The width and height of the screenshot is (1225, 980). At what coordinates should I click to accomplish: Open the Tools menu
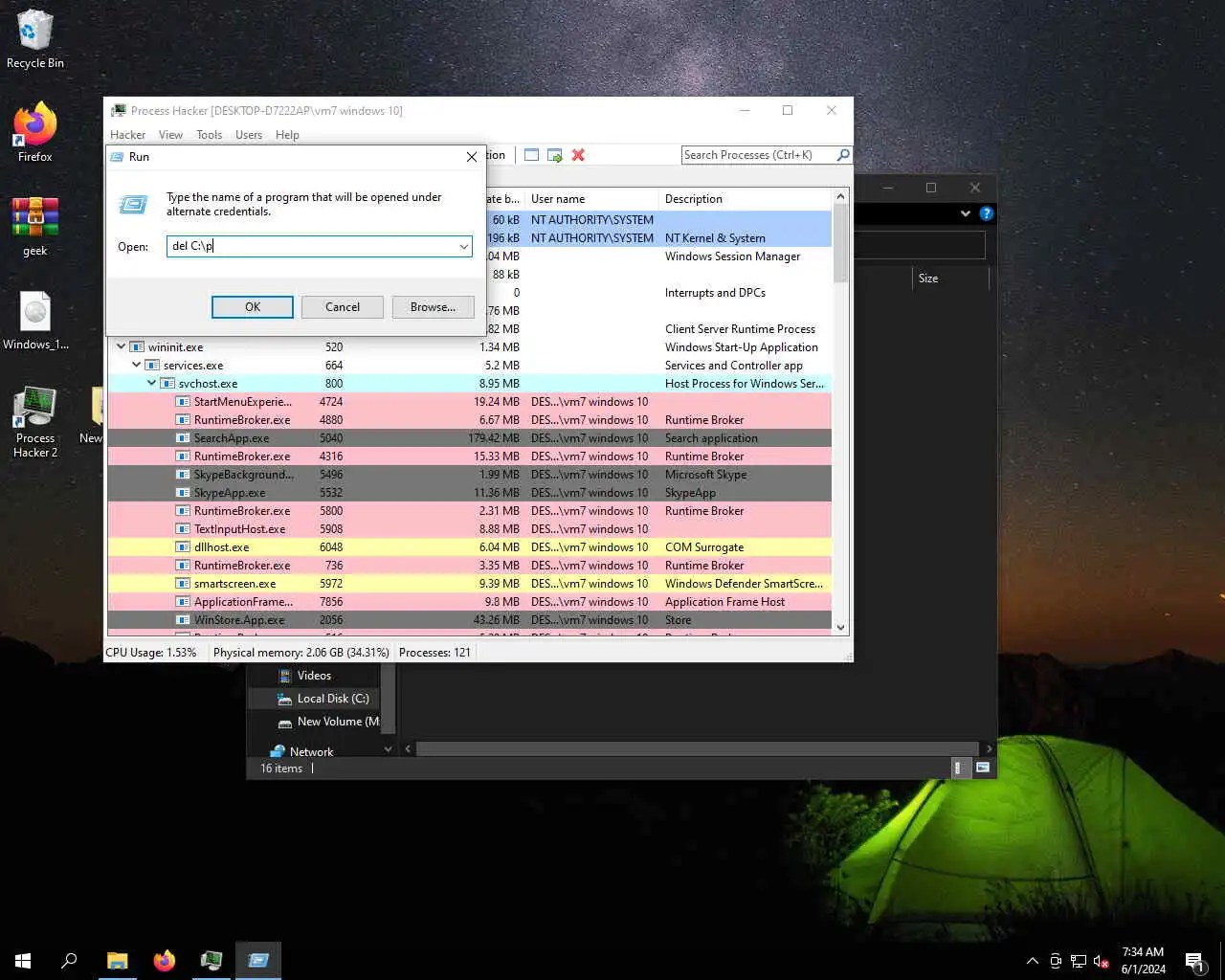point(209,135)
